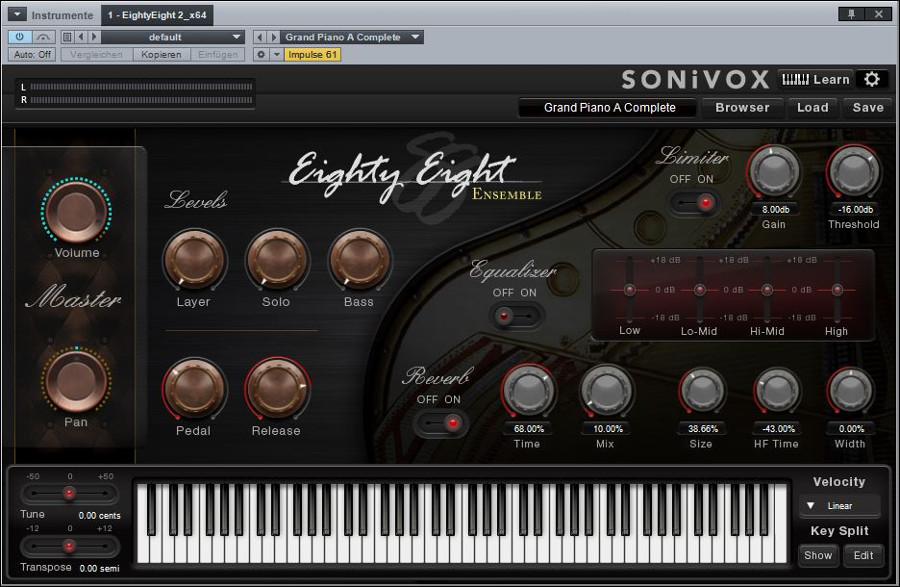Click the Tune slider handle

click(69, 493)
